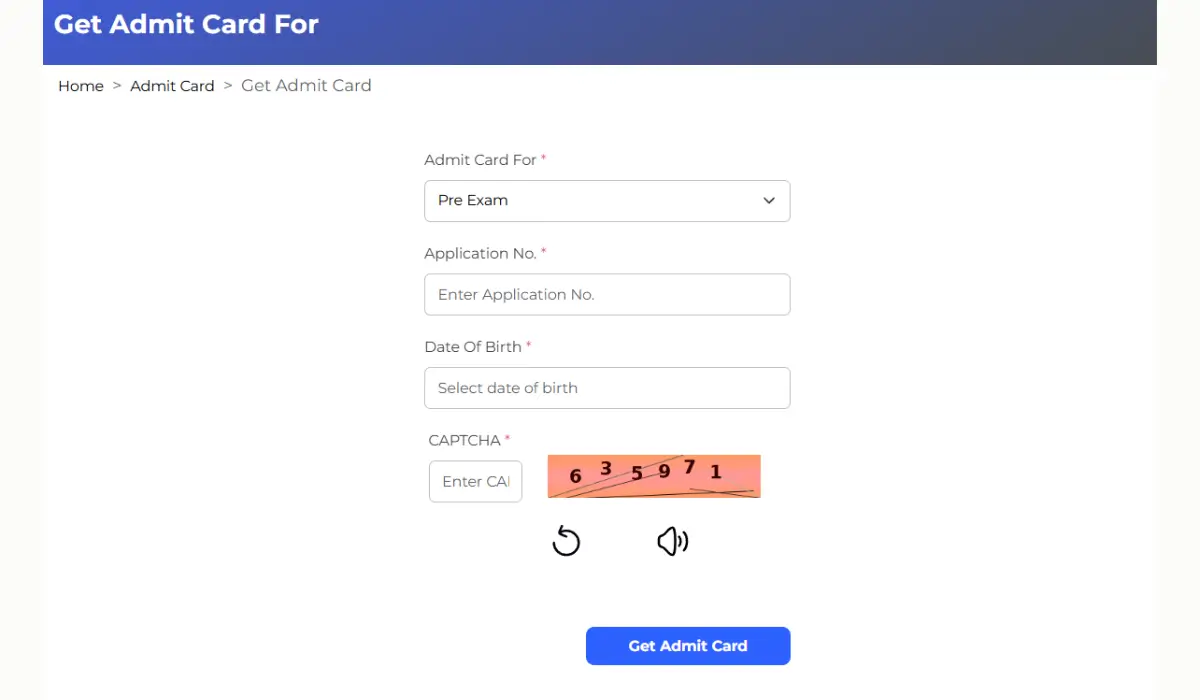Click the red asterisk next to CAPTCHA
Screen dimensions: 1200x700
(x=508, y=440)
